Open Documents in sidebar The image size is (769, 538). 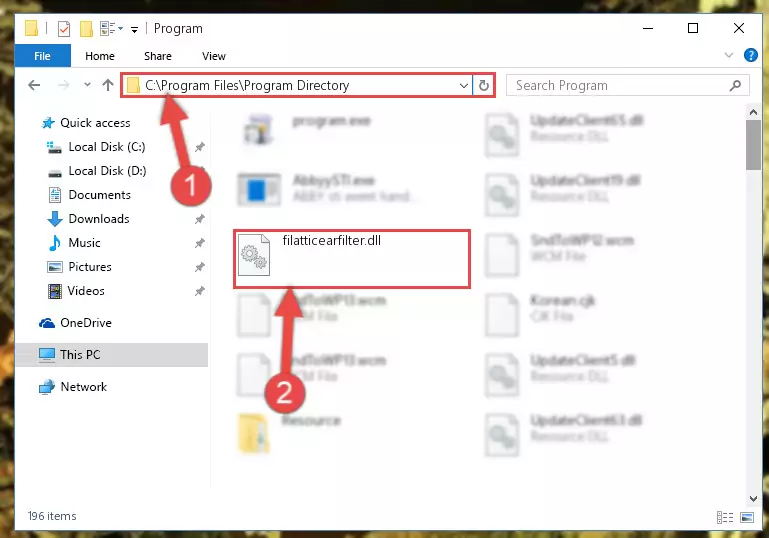(100, 195)
